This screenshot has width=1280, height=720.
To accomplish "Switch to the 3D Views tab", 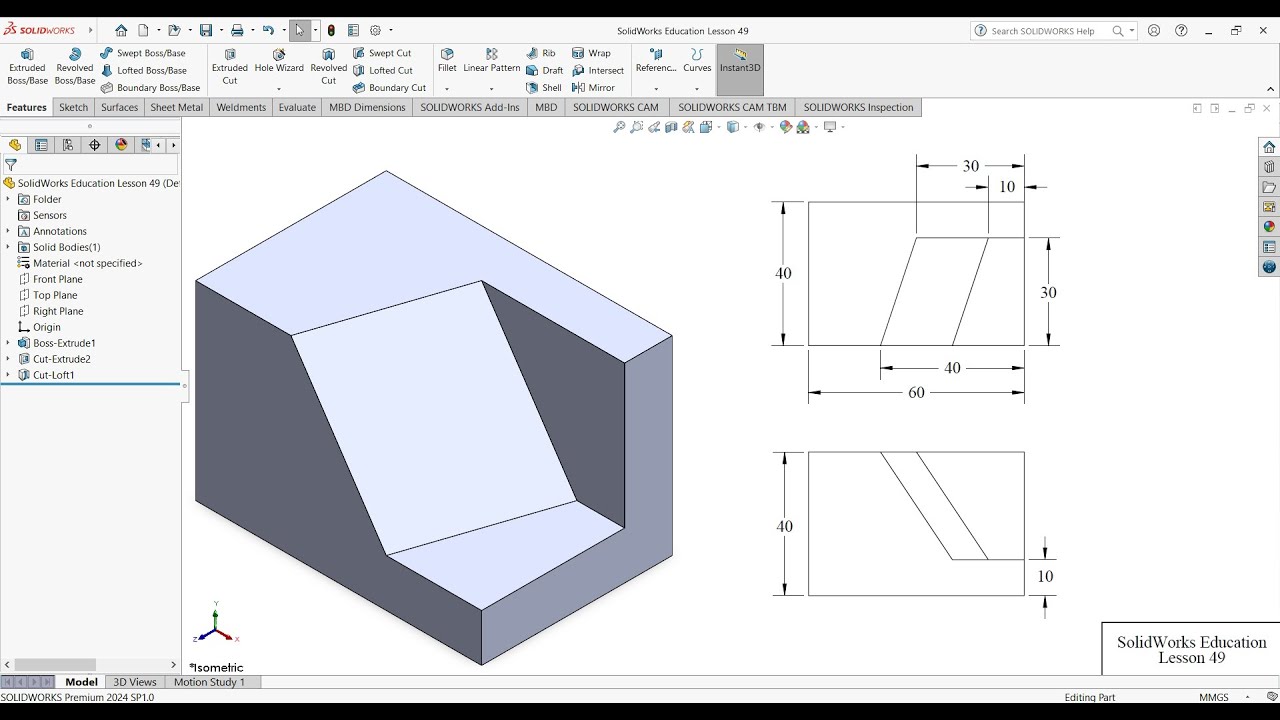I will pyautogui.click(x=135, y=682).
